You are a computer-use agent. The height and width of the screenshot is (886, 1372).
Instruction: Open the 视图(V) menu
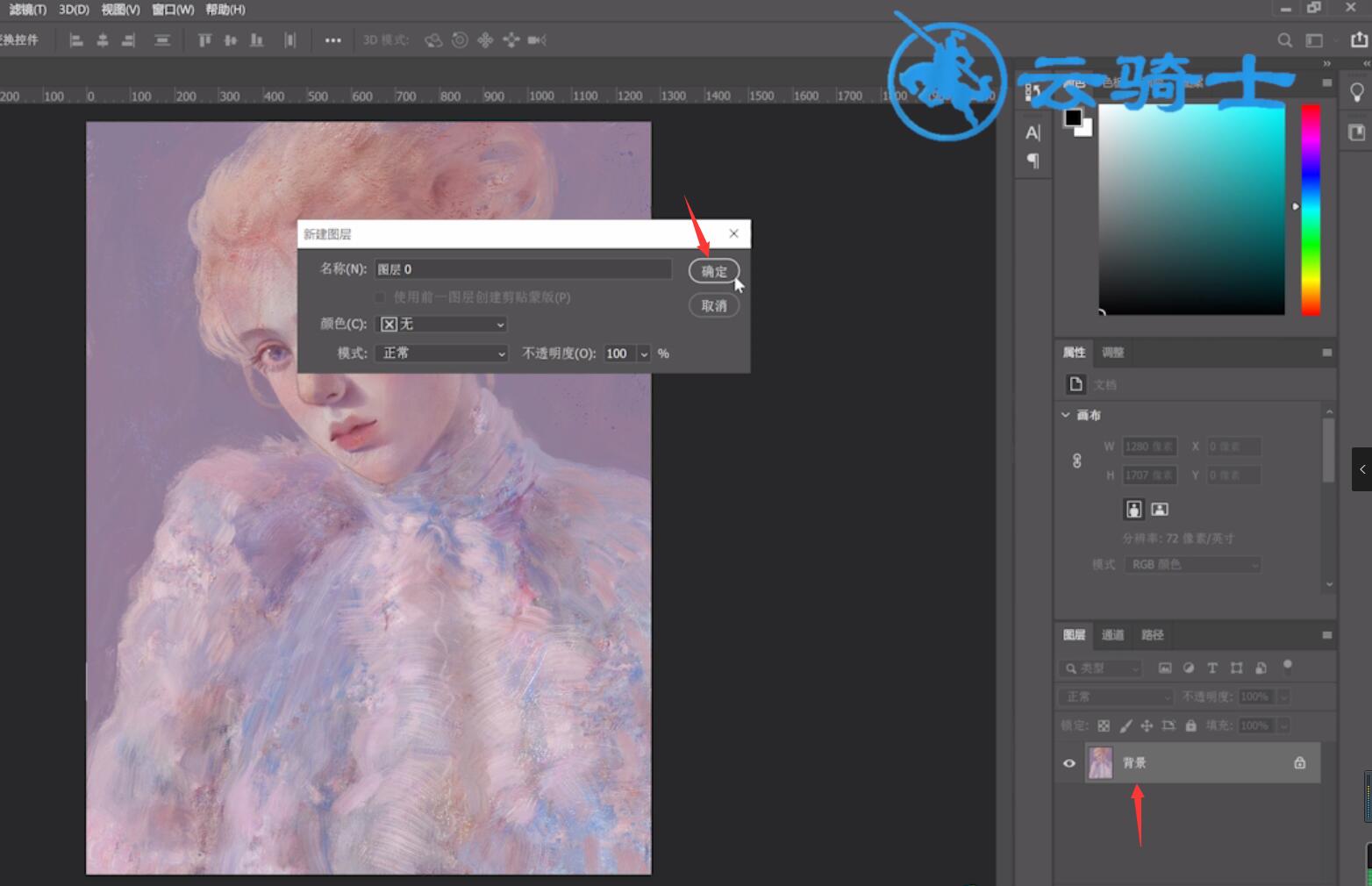coord(120,10)
